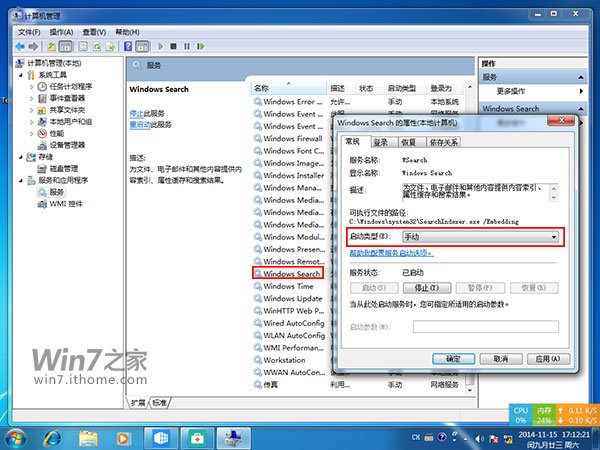The width and height of the screenshot is (600, 450).
Task: Select 事件查看器 in the left tree
Action: (67, 98)
